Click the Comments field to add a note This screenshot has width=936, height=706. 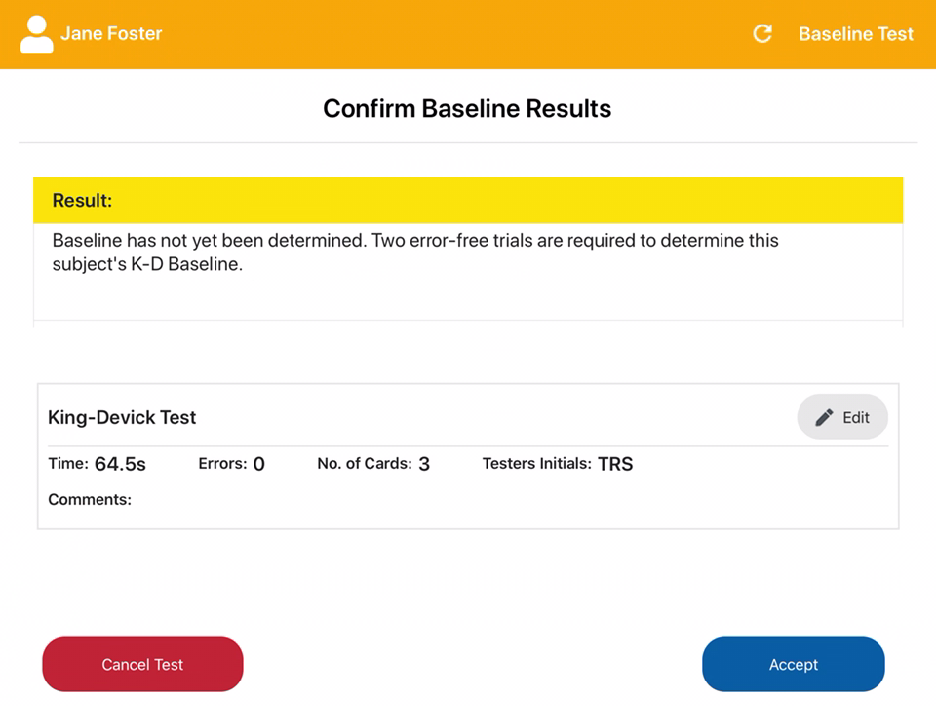[x=90, y=499]
